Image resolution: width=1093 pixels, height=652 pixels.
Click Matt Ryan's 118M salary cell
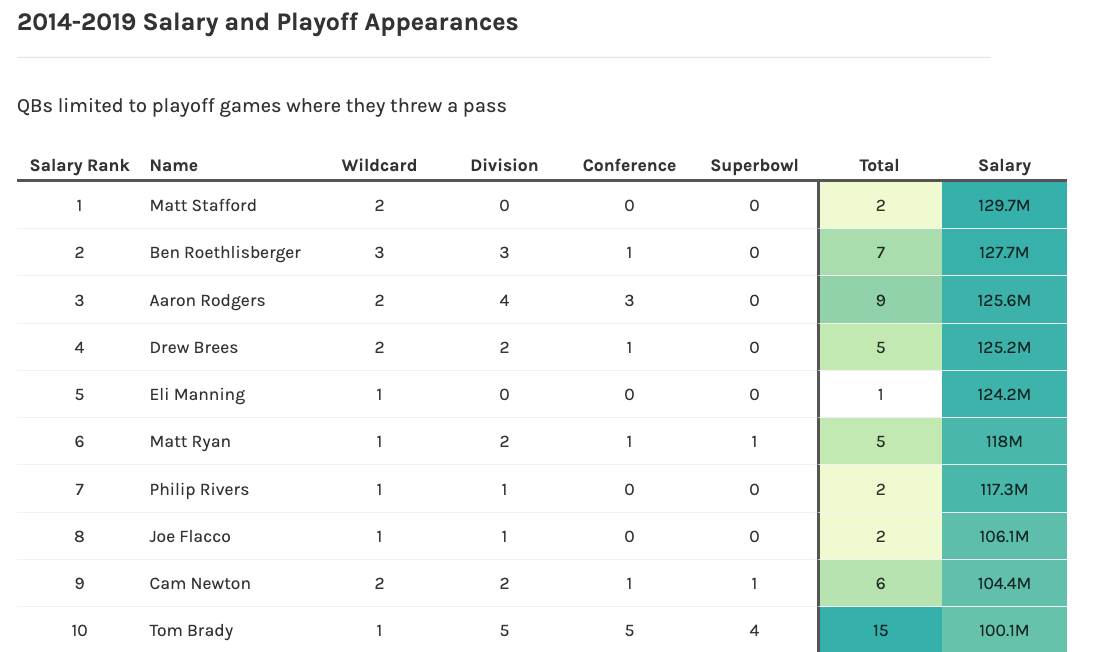click(x=1004, y=442)
